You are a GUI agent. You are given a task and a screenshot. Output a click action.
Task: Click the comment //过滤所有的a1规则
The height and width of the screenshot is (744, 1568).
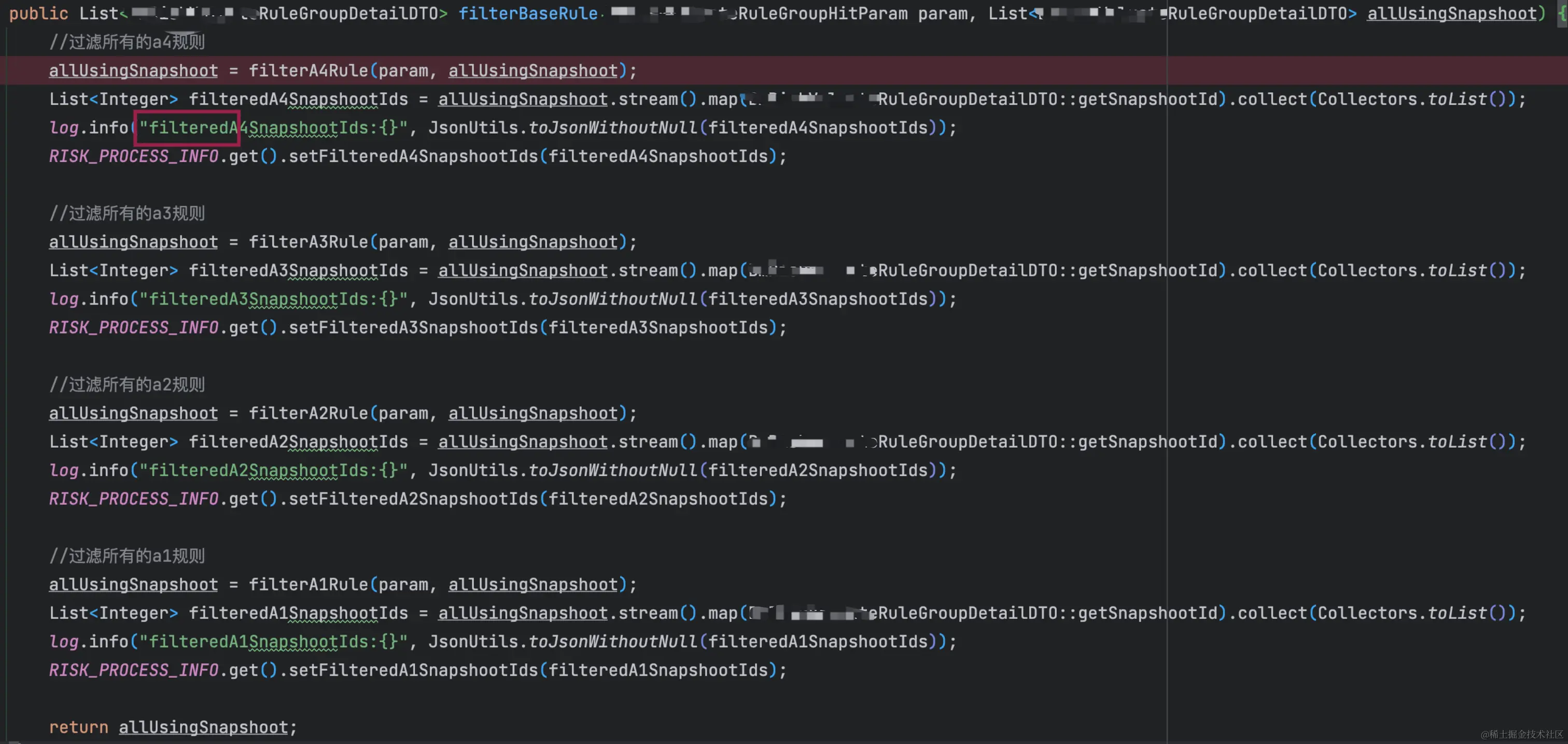[x=127, y=556]
